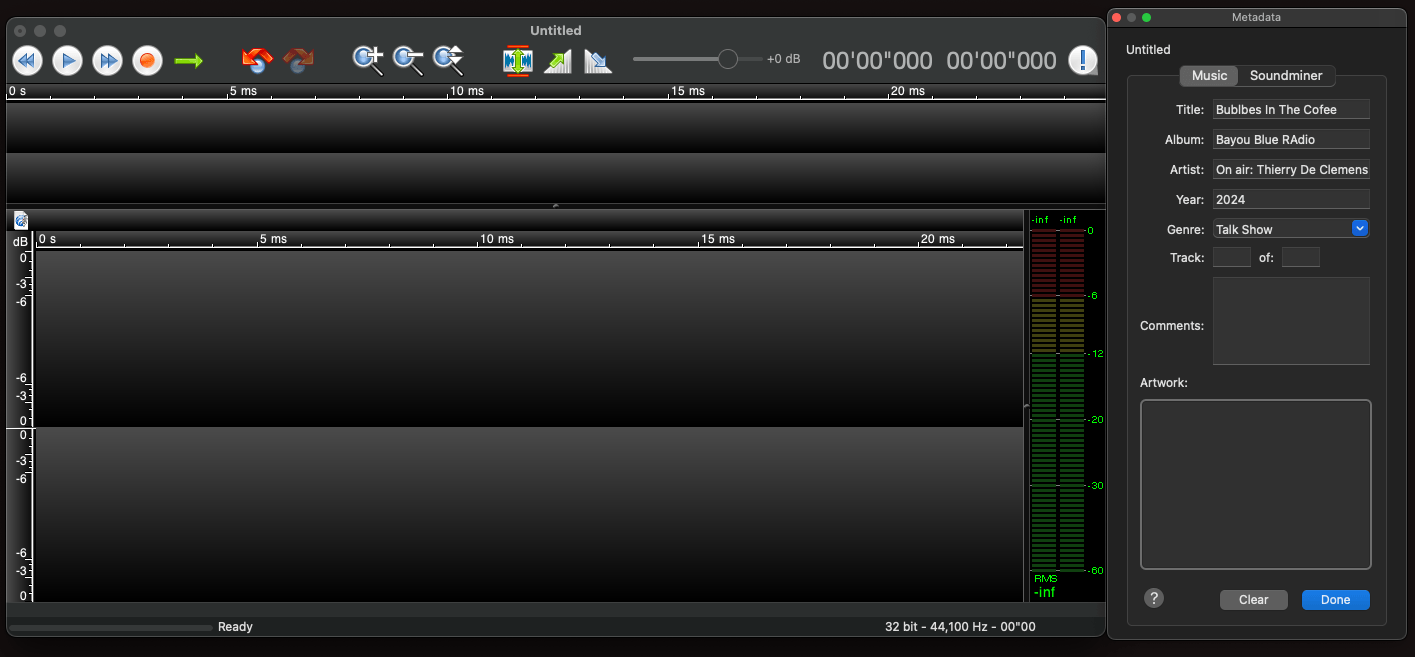Click the Redo arrow icon

(x=298, y=61)
